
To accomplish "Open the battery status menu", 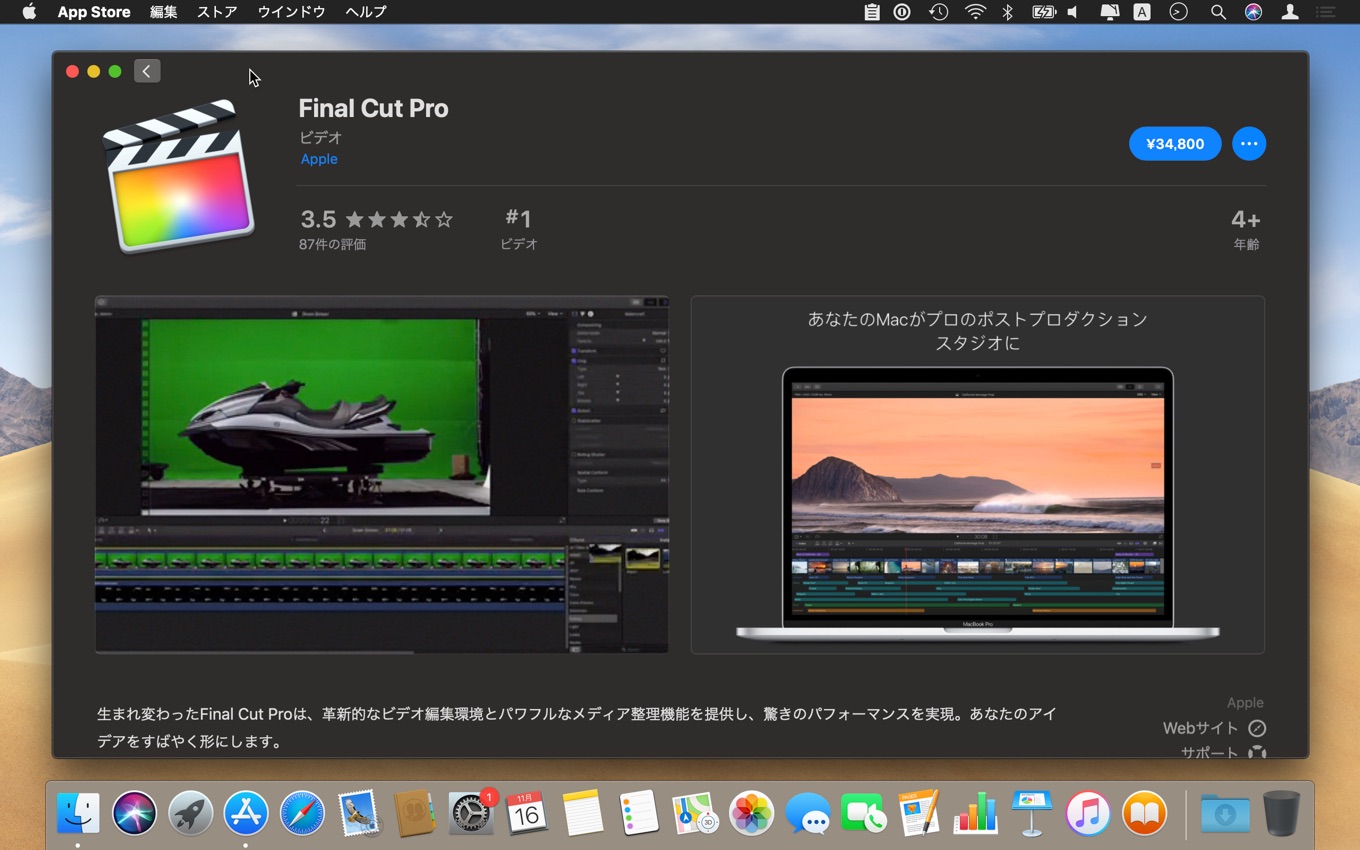I will [1043, 12].
